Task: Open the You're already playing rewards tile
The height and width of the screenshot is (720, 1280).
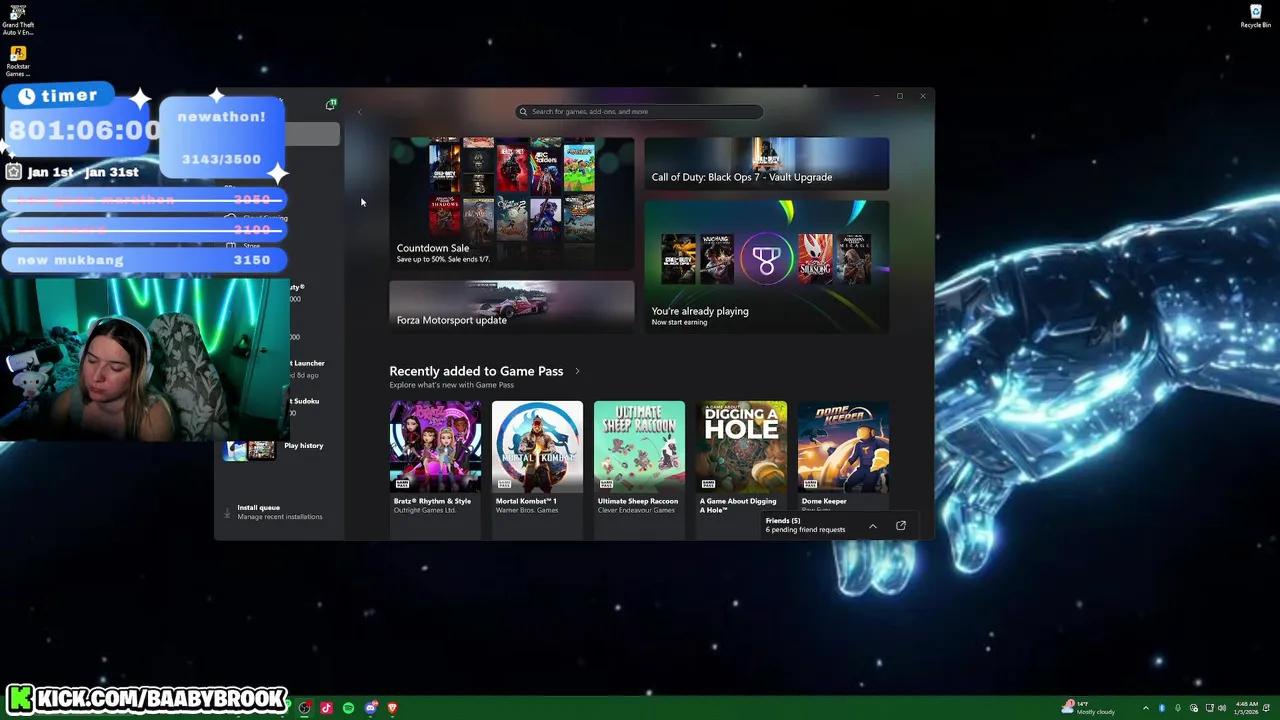Action: [766, 266]
